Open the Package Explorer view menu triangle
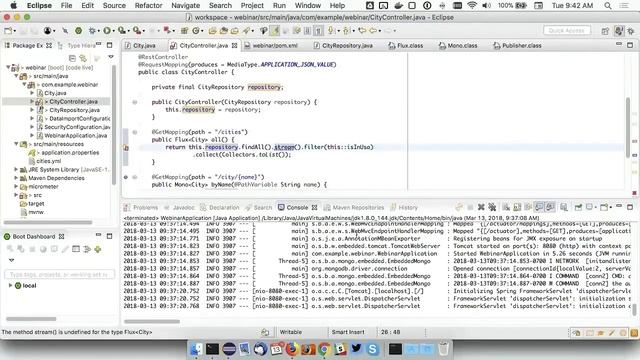Viewport: 640px width, 360px height. [x=111, y=57]
